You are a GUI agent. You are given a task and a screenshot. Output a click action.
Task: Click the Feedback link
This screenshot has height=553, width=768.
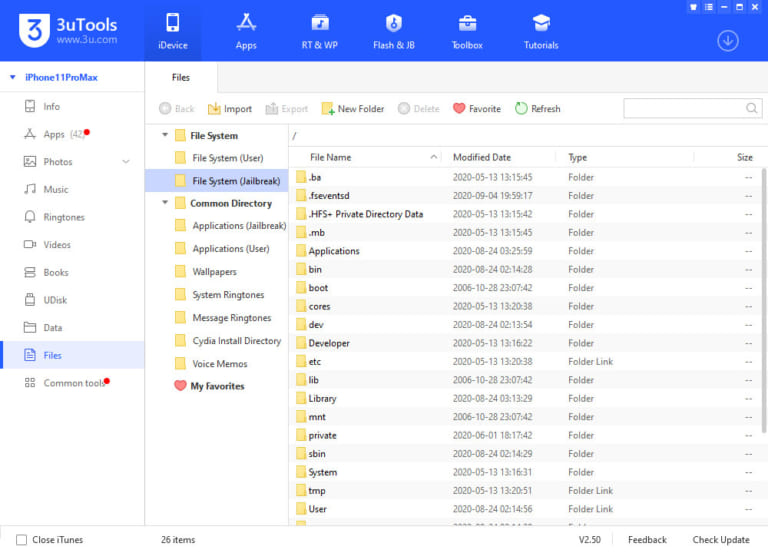647,540
